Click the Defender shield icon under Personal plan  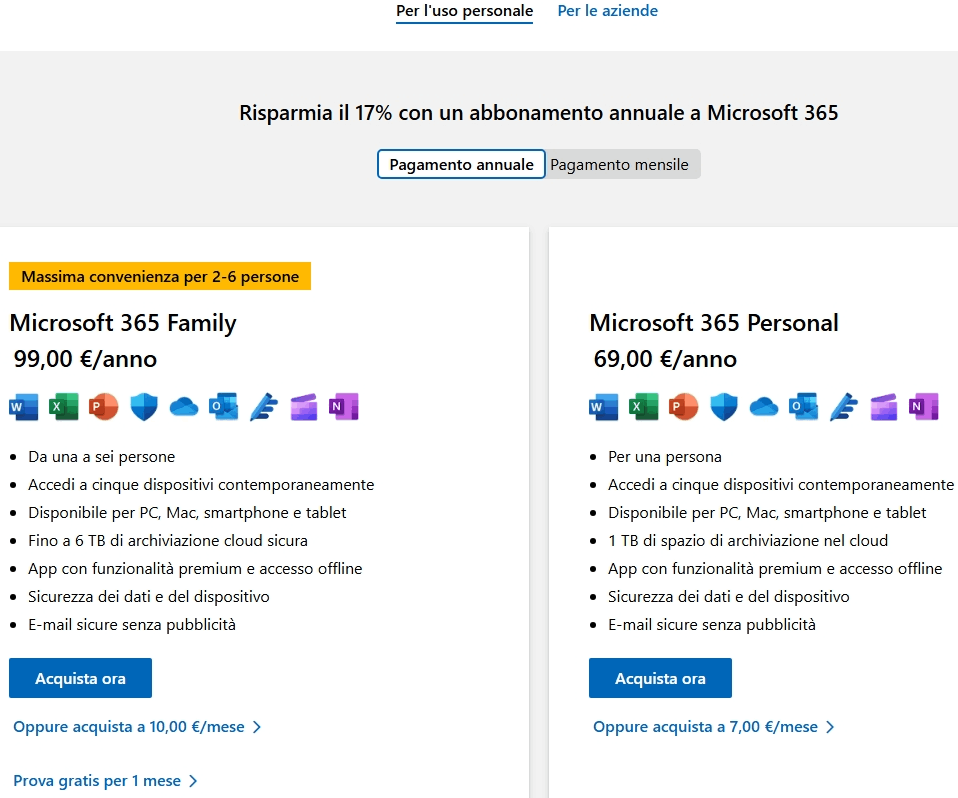point(724,407)
